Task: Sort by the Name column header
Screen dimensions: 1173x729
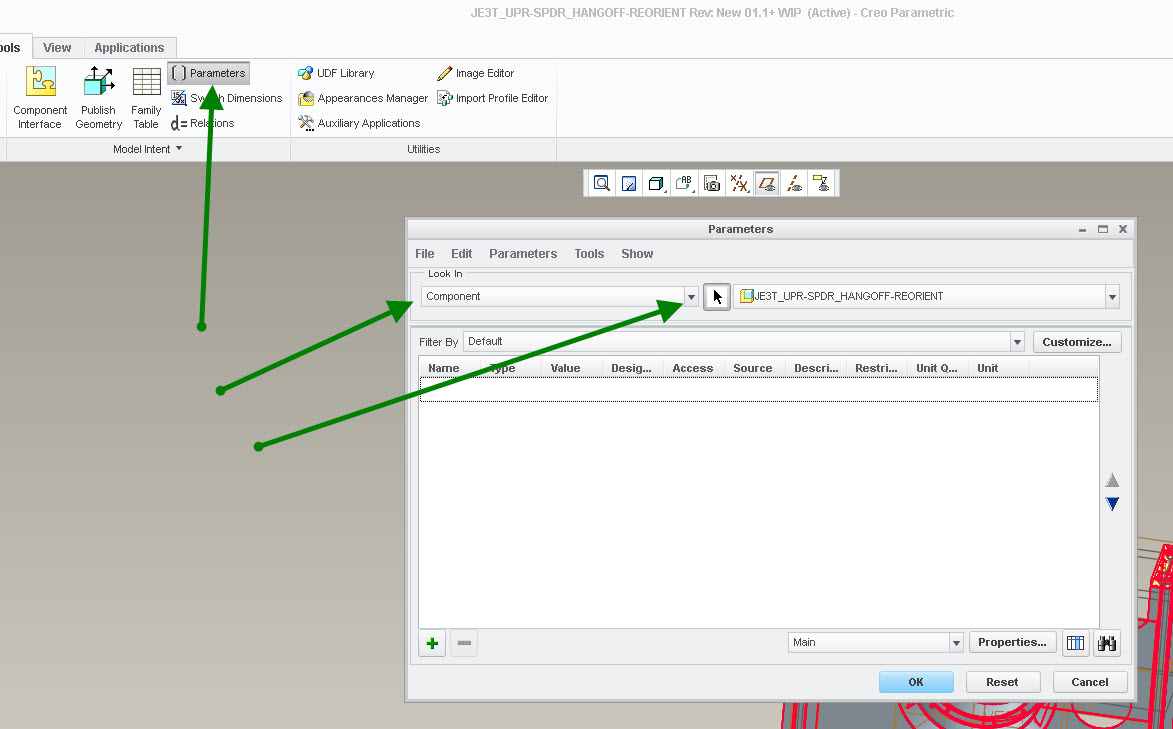Action: (x=450, y=368)
